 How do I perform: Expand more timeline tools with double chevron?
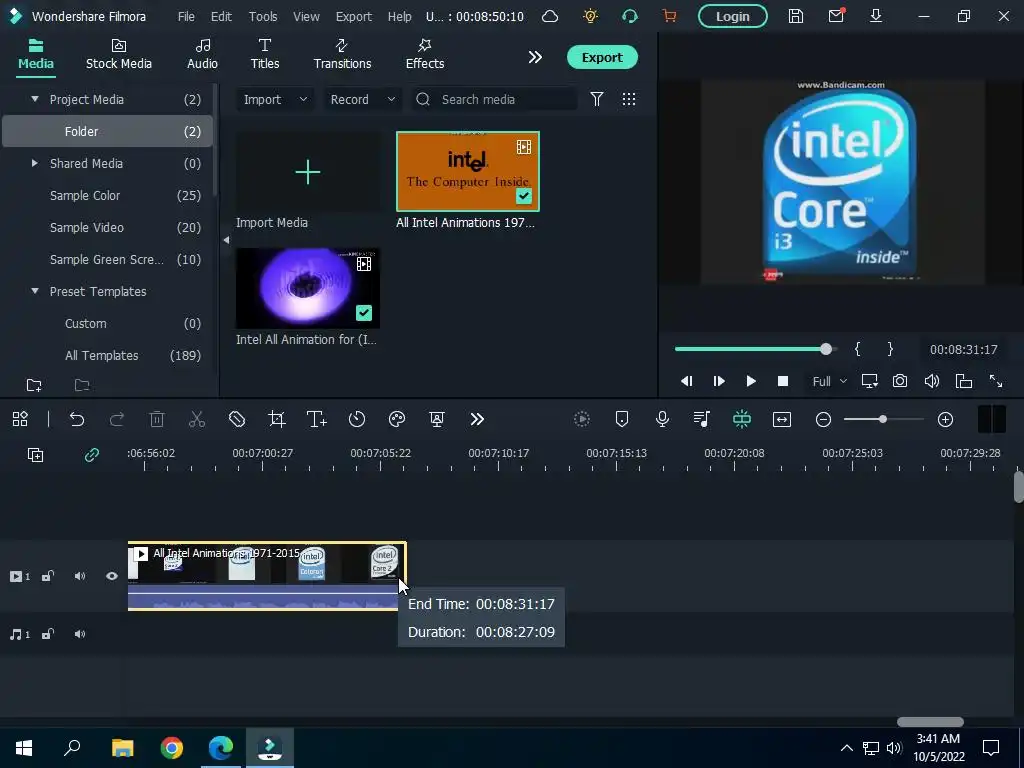(x=477, y=419)
